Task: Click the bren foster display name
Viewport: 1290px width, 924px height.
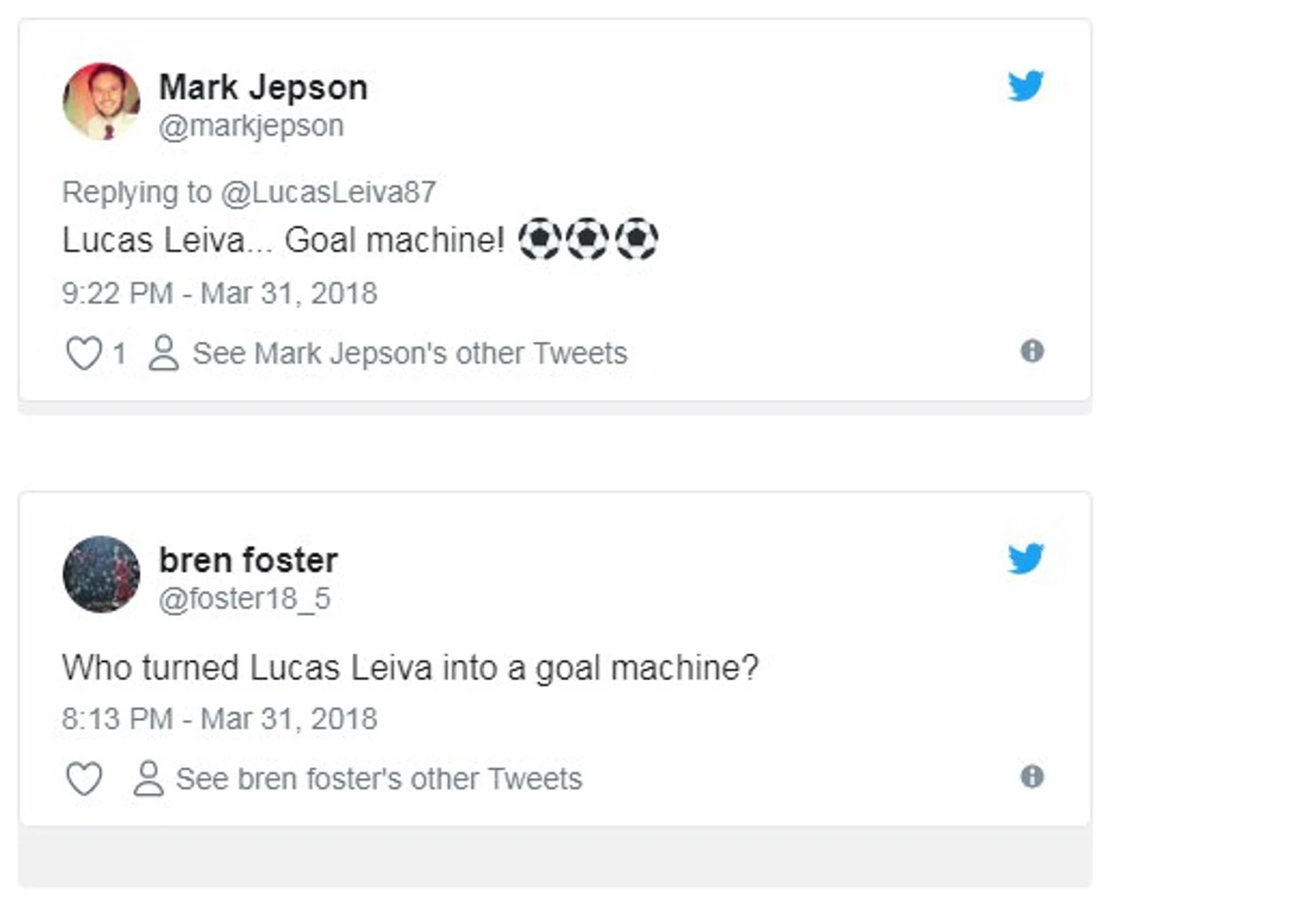Action: coord(247,560)
